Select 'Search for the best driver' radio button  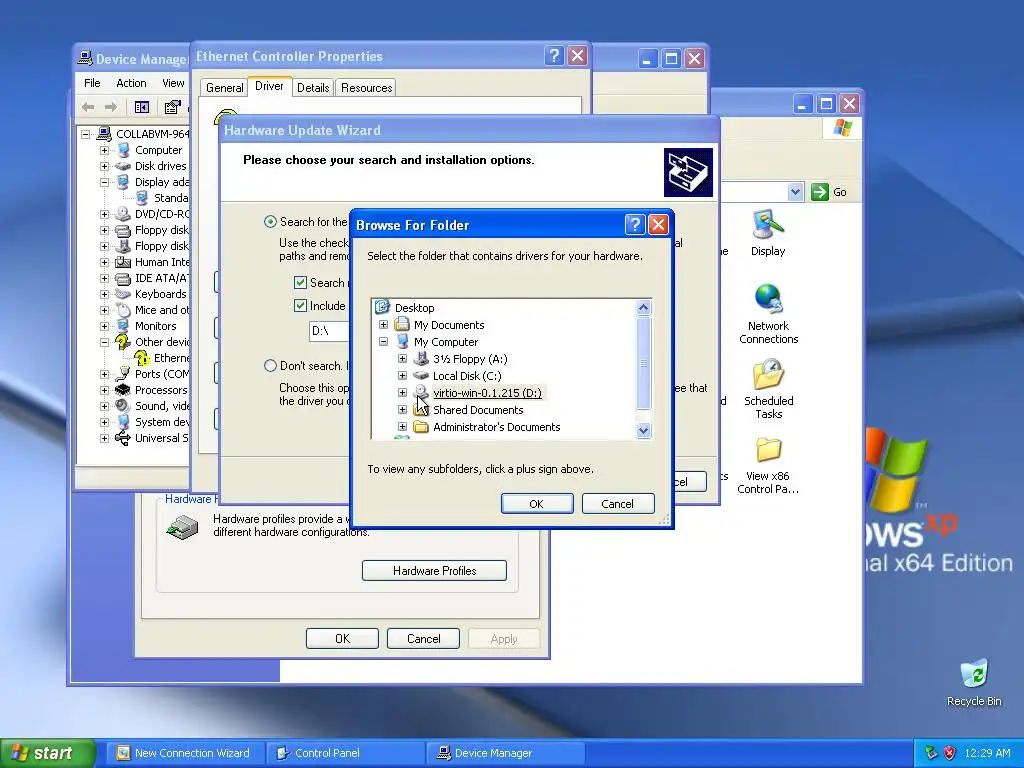coord(270,222)
